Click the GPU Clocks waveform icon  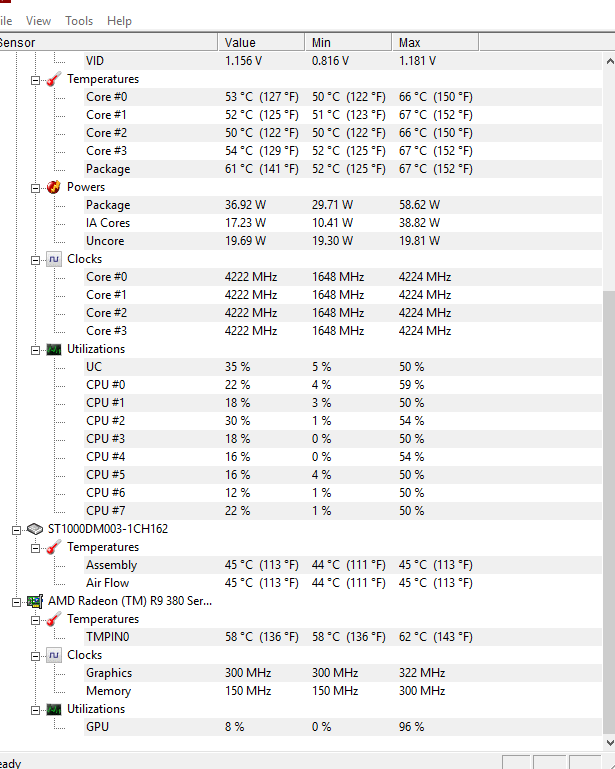pos(53,655)
